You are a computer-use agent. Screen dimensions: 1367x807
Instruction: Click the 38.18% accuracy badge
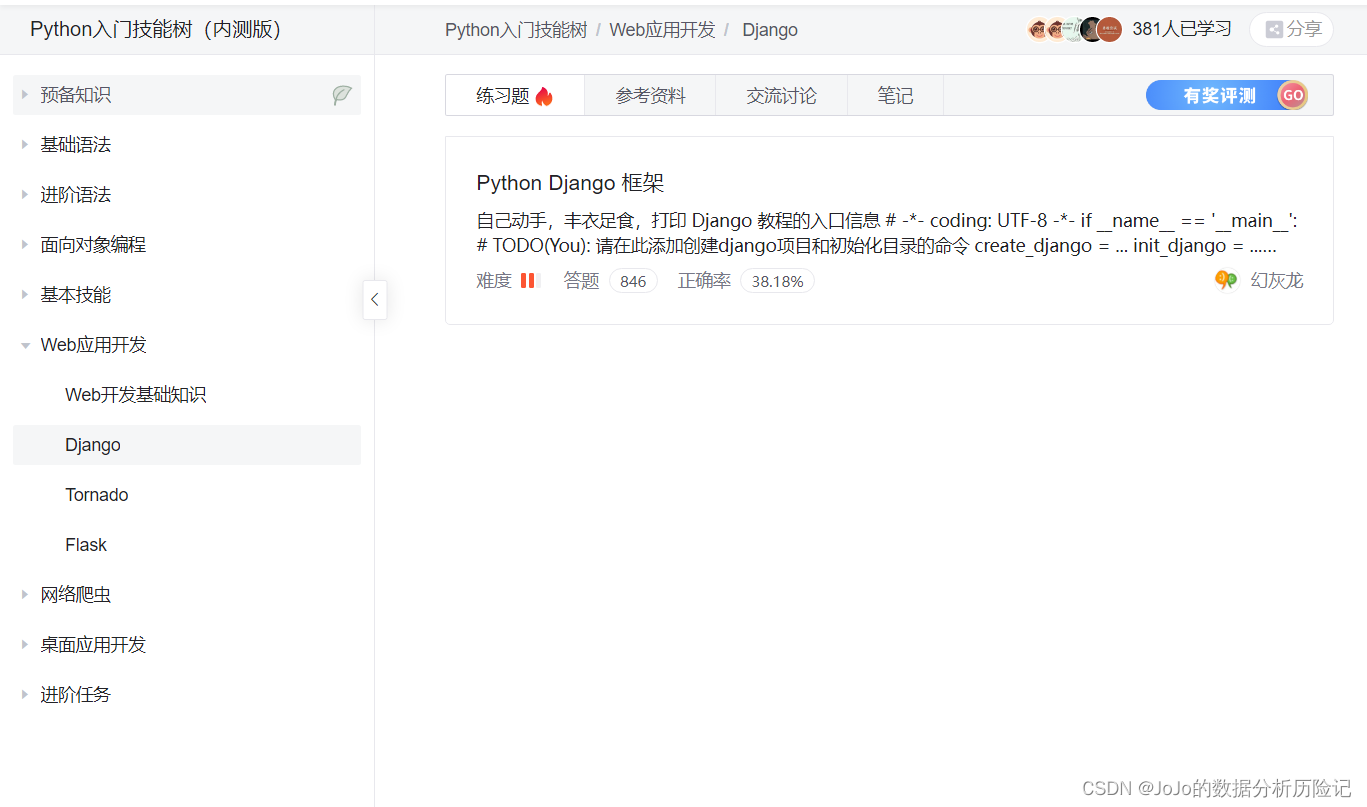pyautogui.click(x=777, y=281)
